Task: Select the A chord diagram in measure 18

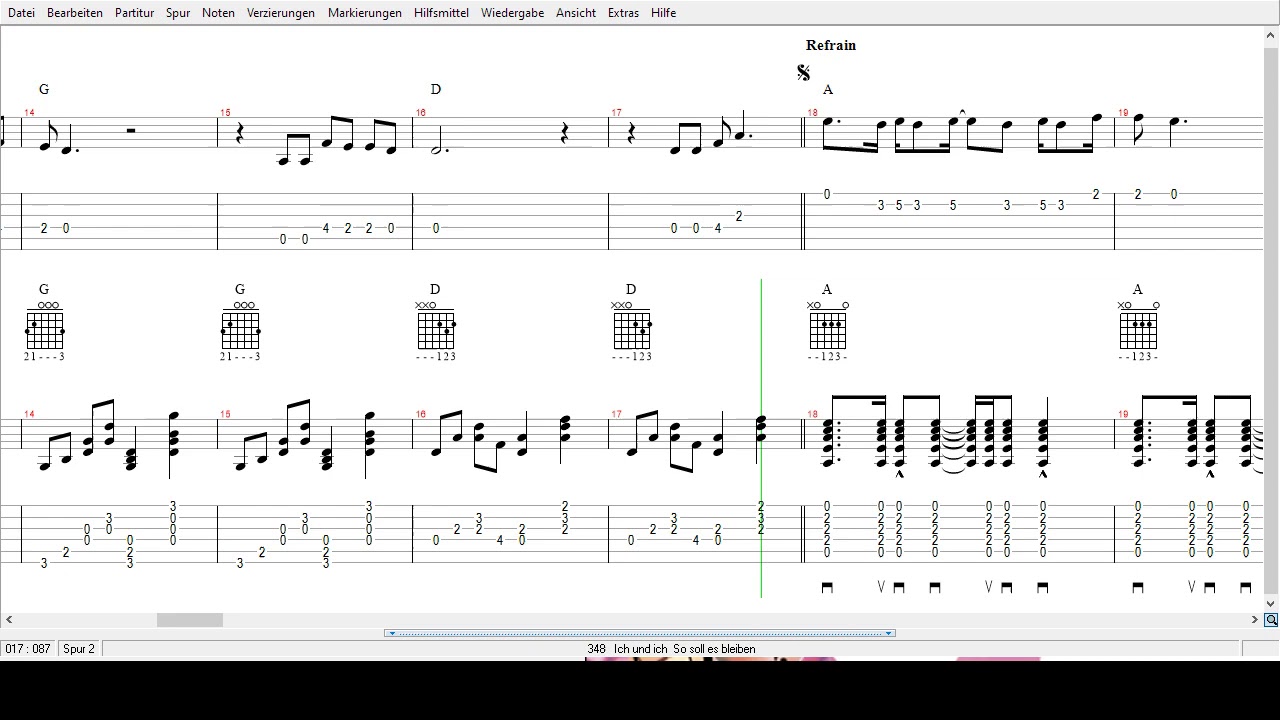Action: pos(828,325)
